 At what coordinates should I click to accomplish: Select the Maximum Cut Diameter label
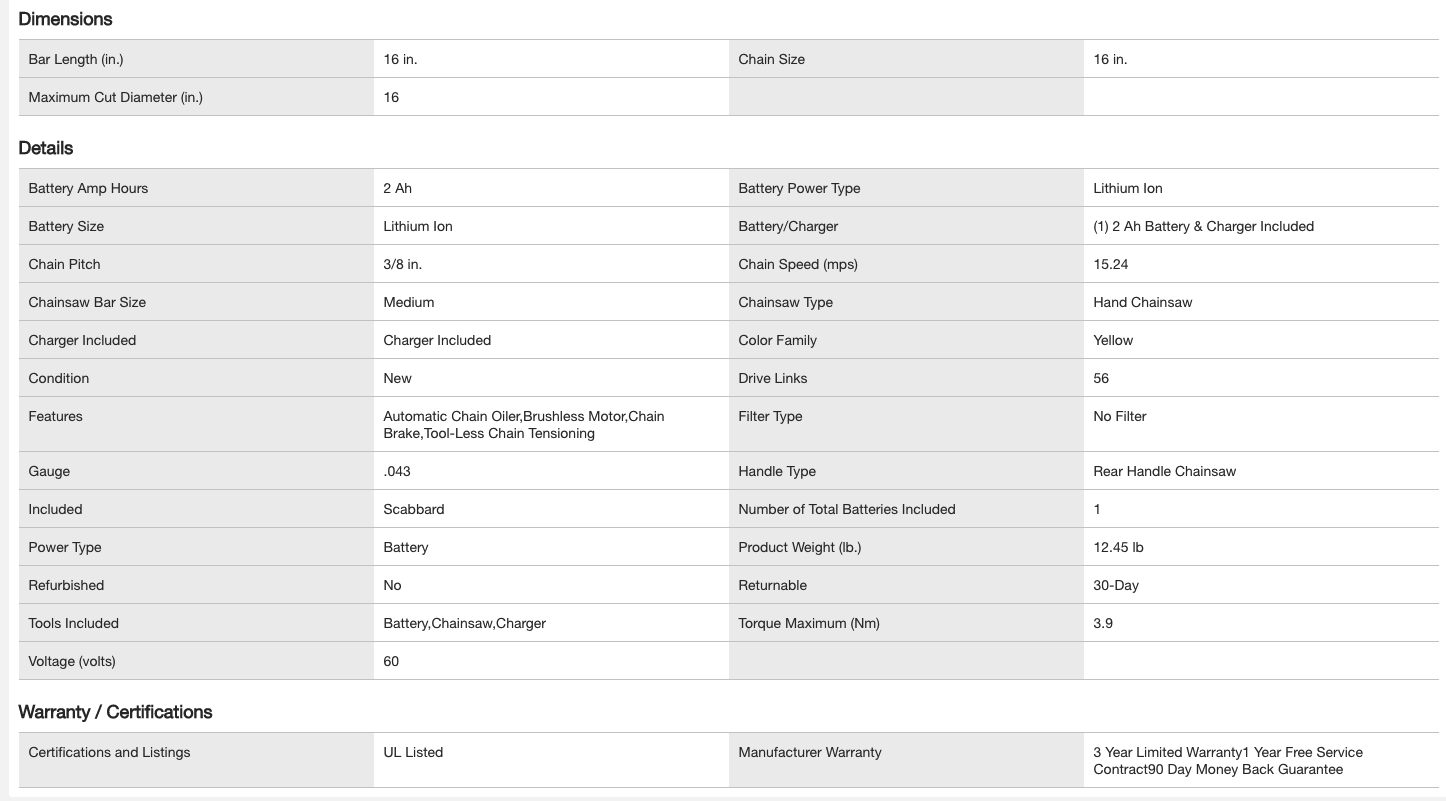click(115, 97)
